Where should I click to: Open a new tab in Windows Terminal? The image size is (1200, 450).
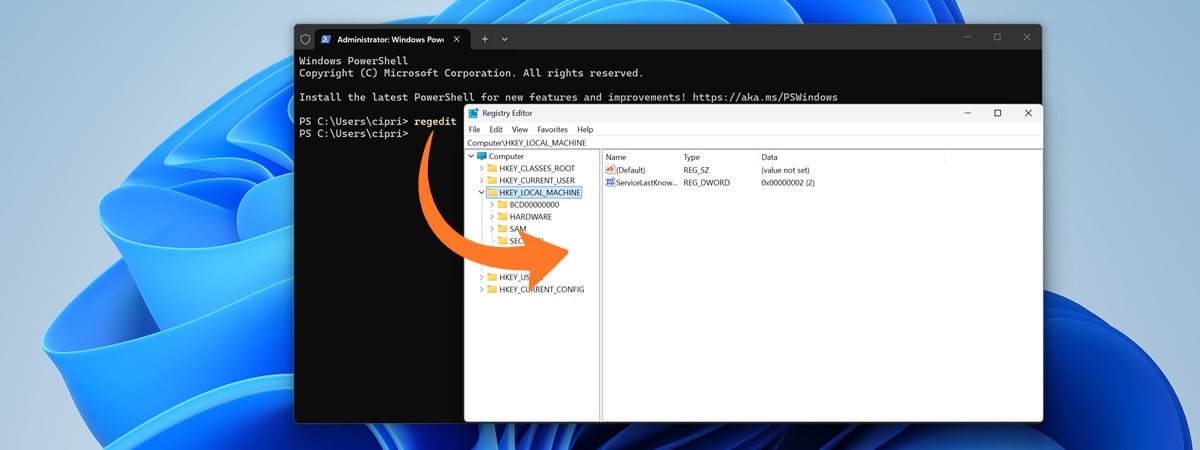[485, 39]
